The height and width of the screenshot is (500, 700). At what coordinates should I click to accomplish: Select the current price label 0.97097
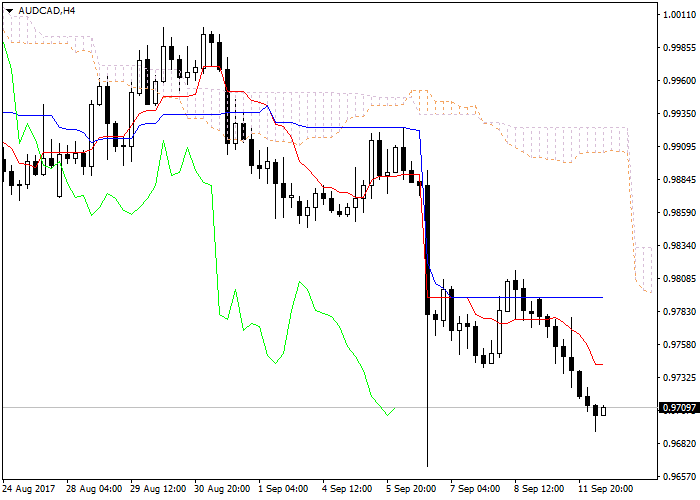(x=679, y=408)
